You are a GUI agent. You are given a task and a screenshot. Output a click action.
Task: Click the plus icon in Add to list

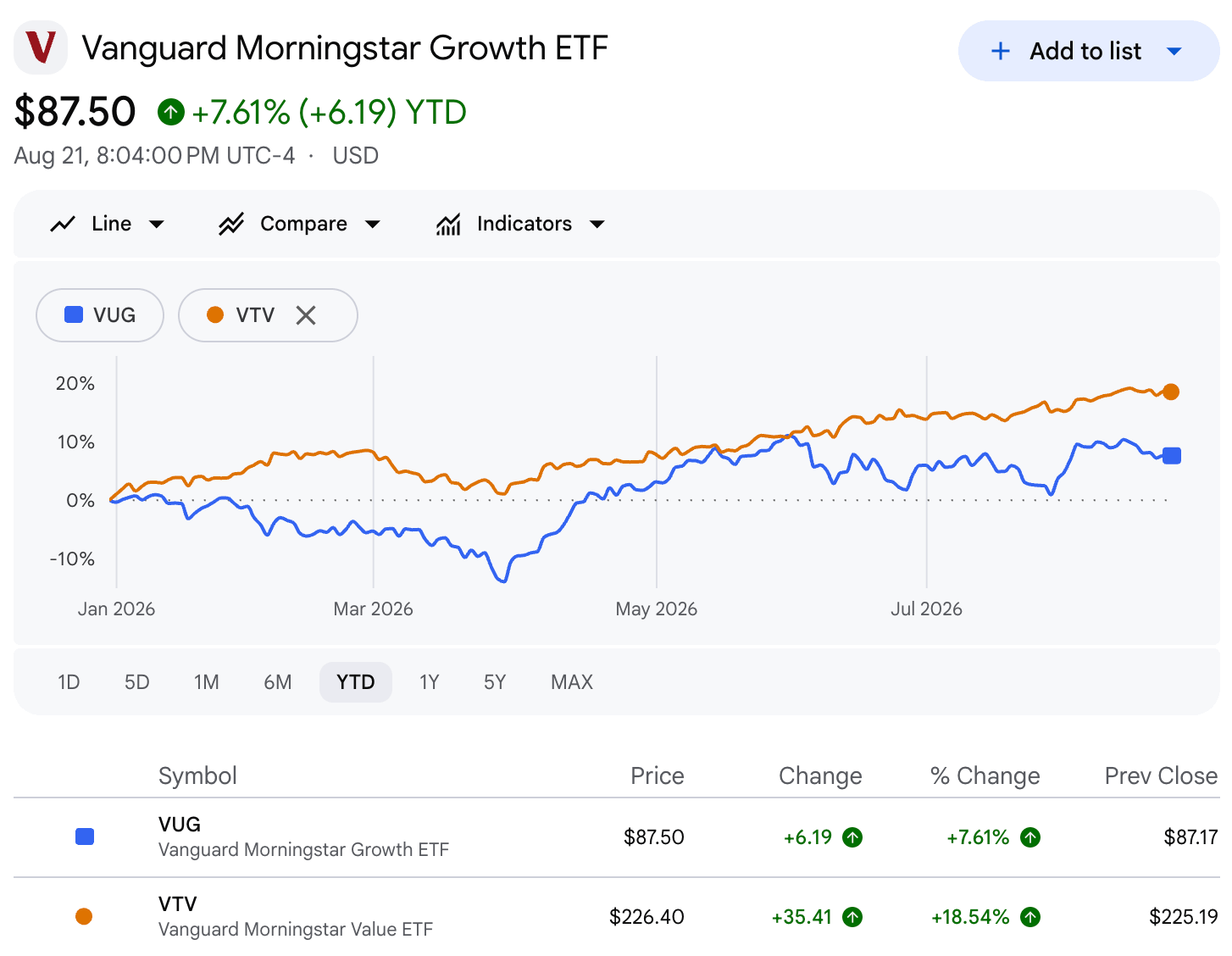coord(1001,51)
